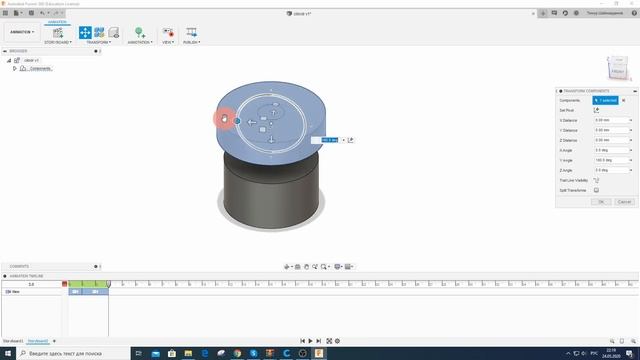Open the data panel grid icon
The image size is (640, 360).
coord(5,13)
